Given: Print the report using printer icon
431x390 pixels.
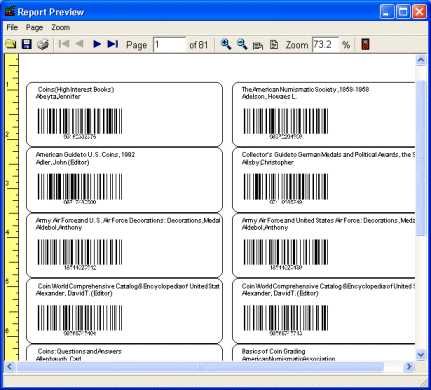Looking at the screenshot, I should (43, 44).
